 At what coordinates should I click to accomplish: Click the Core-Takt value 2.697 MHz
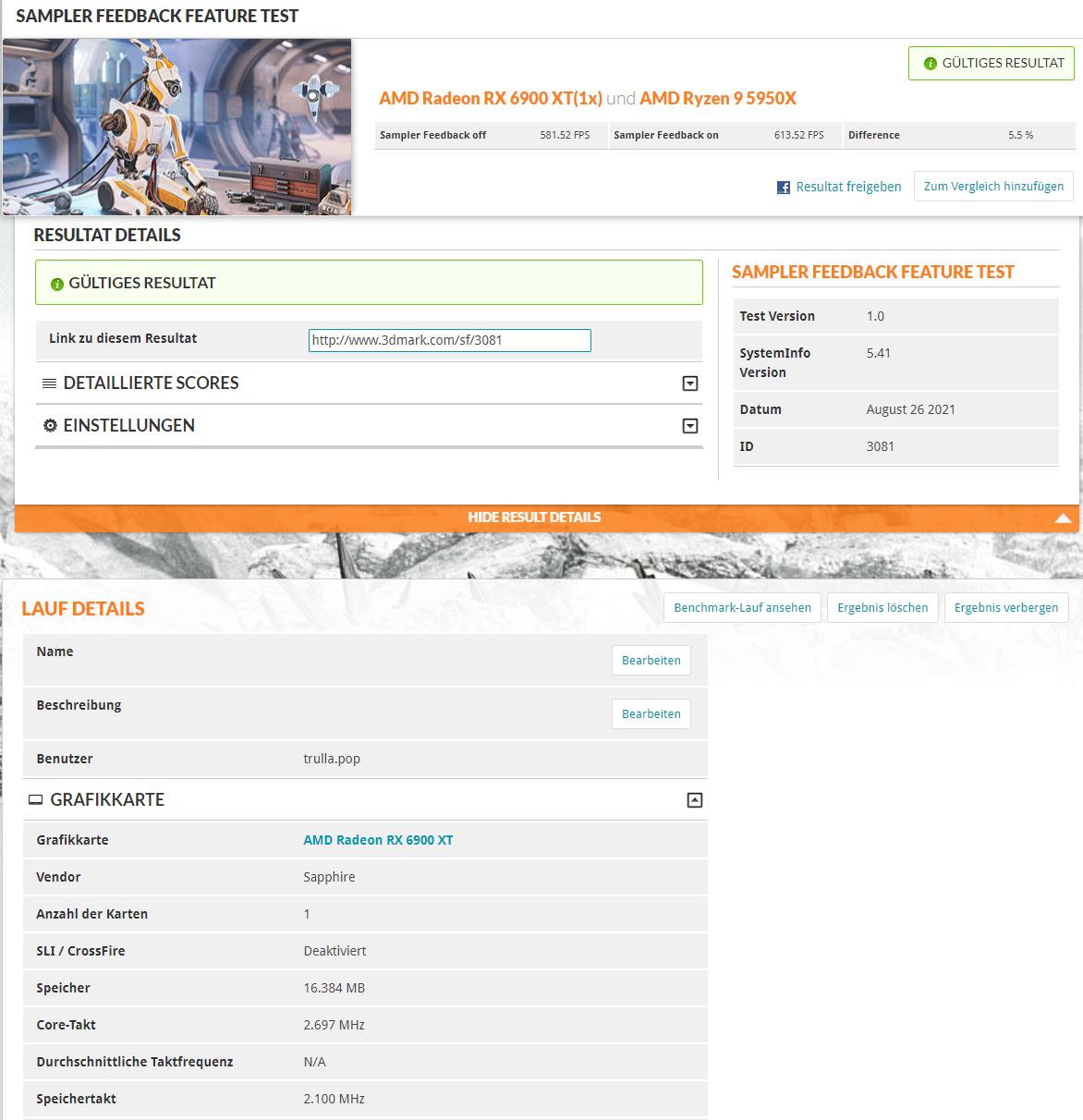click(x=334, y=1025)
